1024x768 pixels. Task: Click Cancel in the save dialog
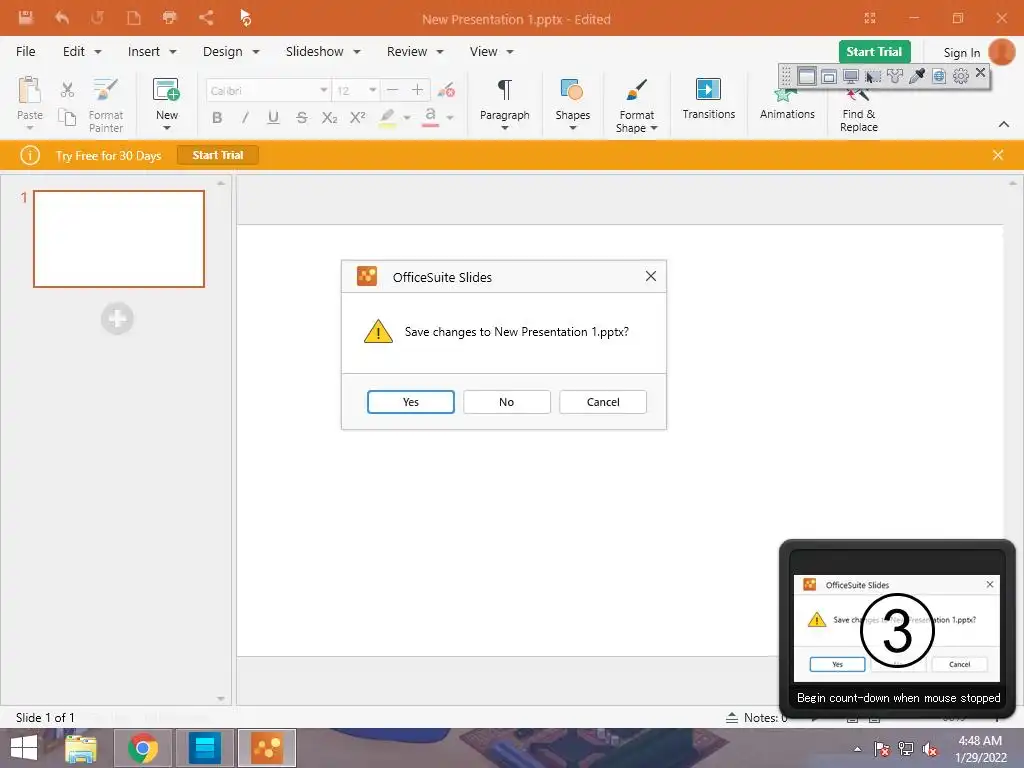point(603,402)
